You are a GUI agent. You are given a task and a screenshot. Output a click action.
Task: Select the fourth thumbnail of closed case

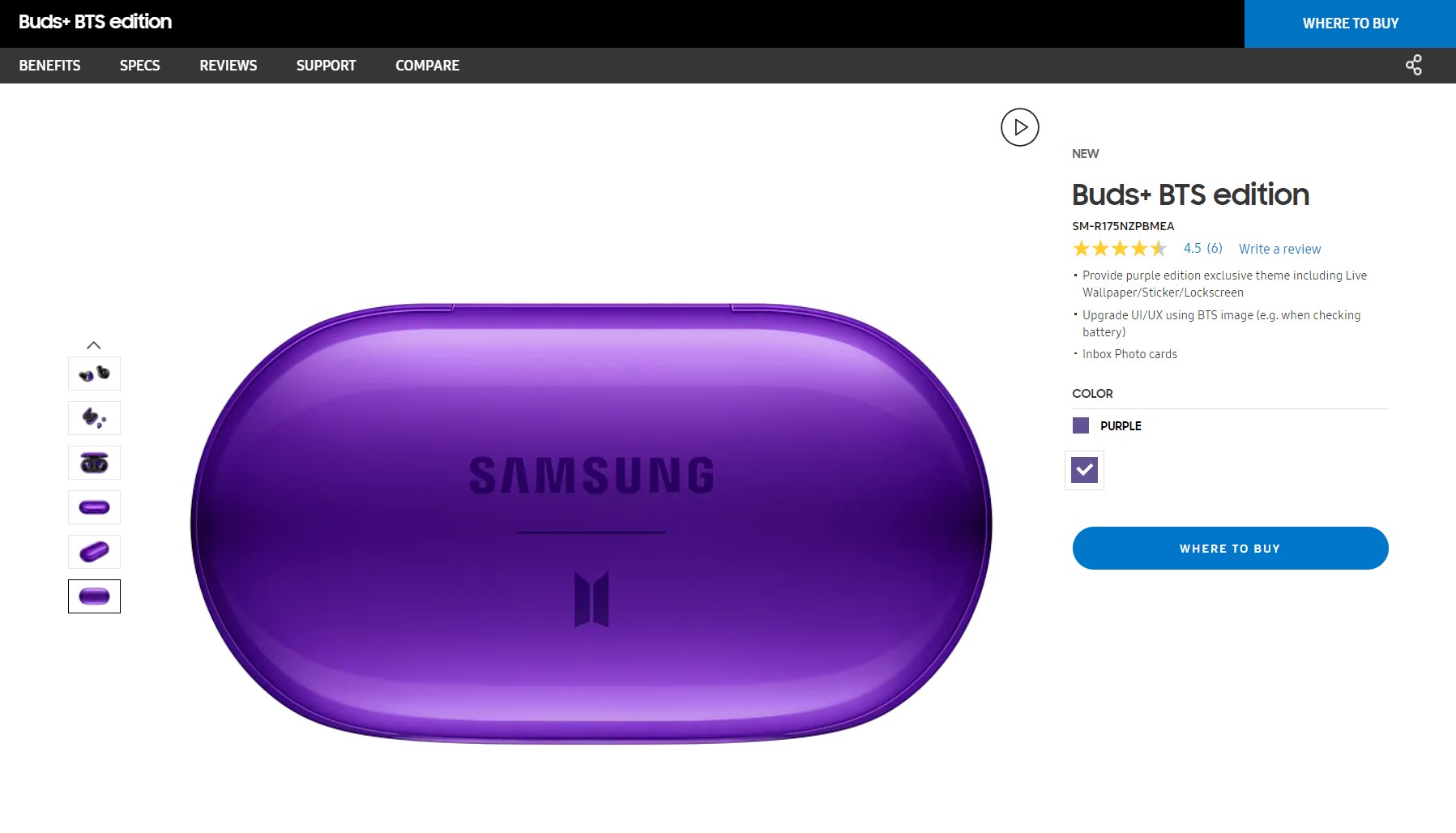click(94, 507)
